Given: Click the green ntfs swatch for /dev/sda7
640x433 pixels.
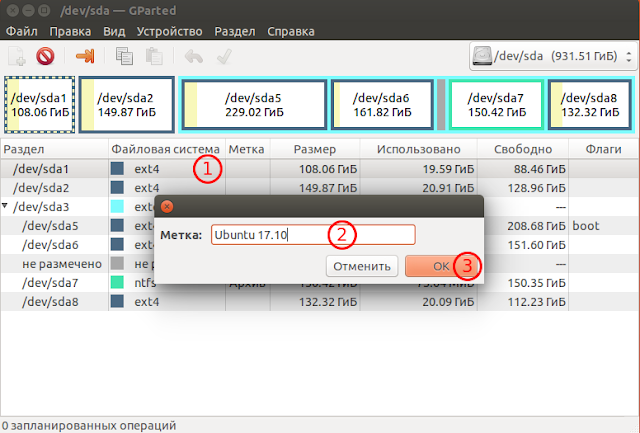Looking at the screenshot, I should coord(117,282).
